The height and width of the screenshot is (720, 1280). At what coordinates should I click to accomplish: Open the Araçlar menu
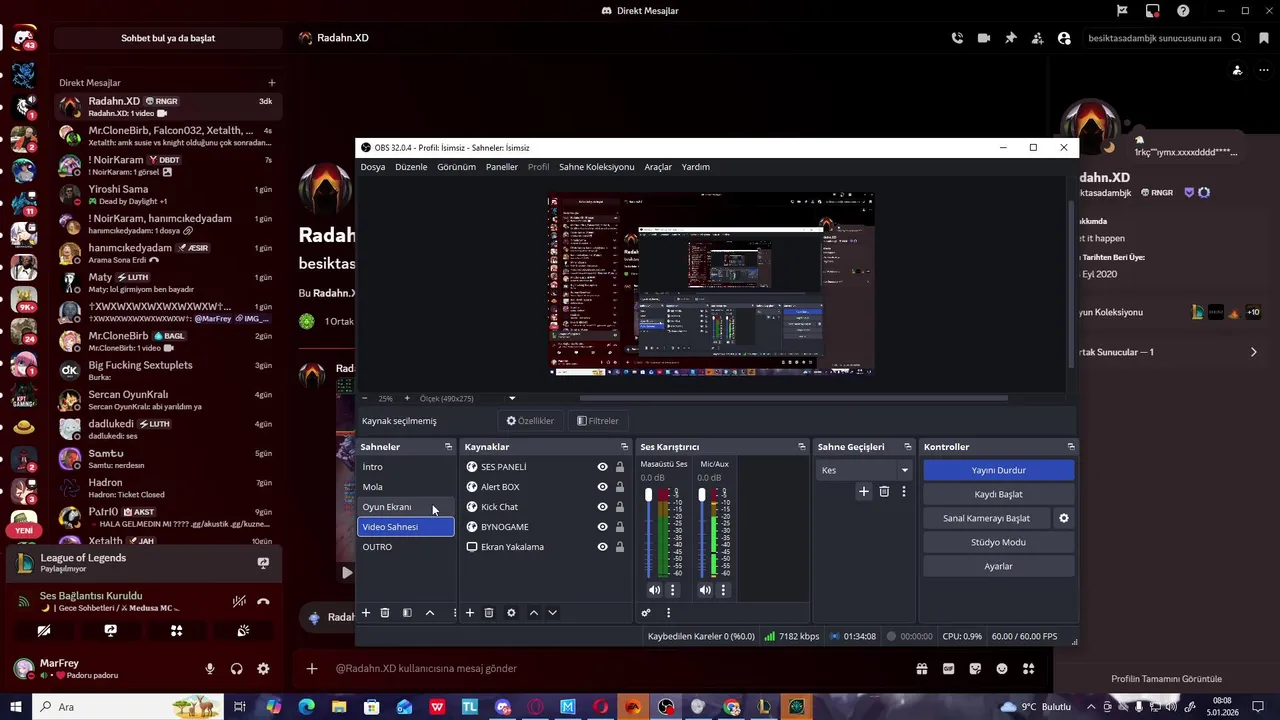(x=658, y=167)
